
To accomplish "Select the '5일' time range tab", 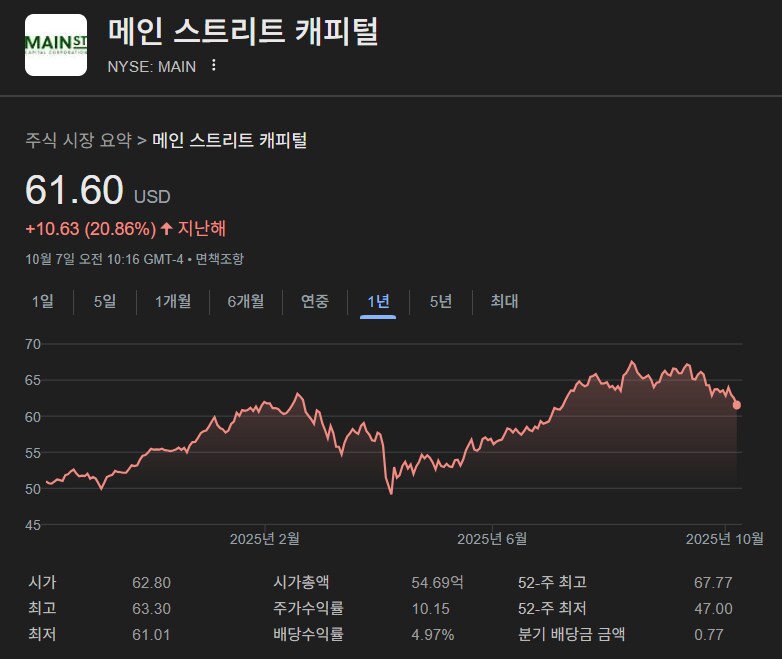I will [105, 302].
